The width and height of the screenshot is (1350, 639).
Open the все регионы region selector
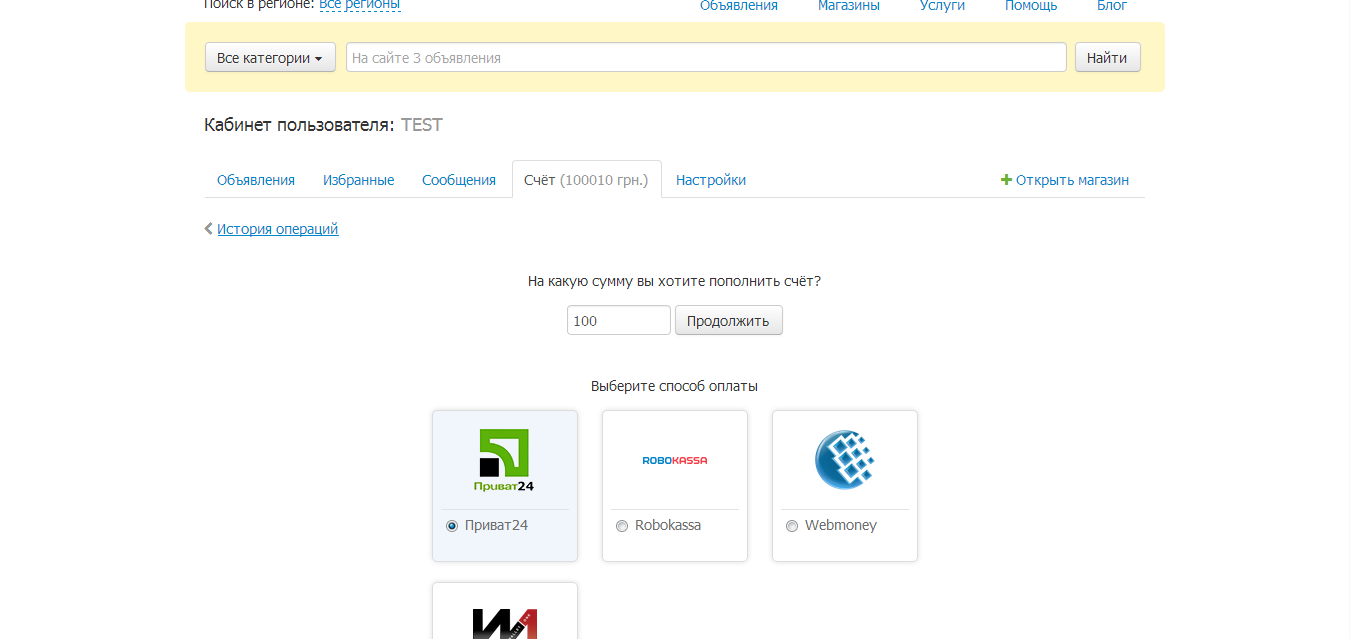pyautogui.click(x=360, y=5)
